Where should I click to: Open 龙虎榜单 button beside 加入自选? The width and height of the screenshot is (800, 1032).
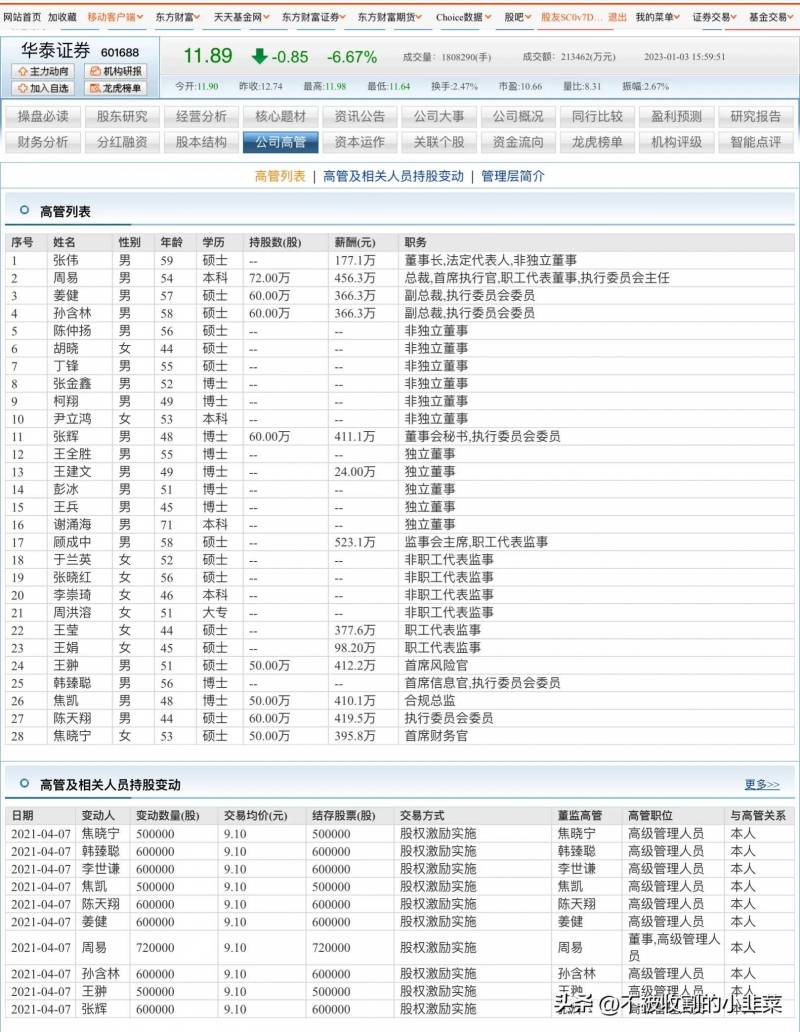[x=115, y=88]
